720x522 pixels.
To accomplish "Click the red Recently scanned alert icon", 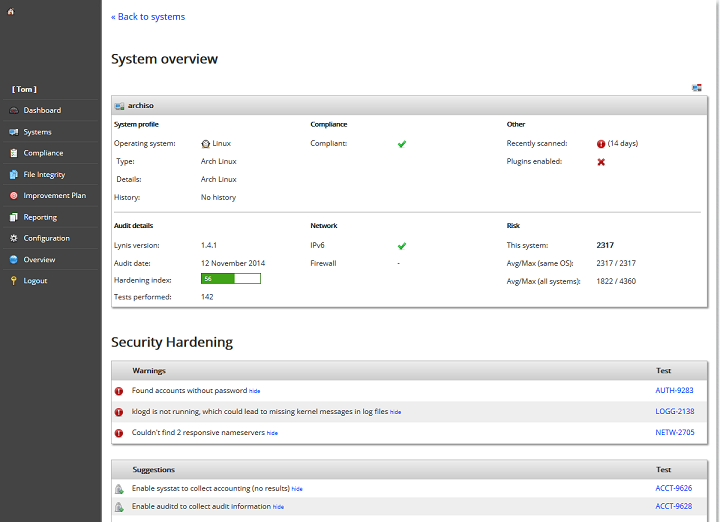I will point(601,144).
